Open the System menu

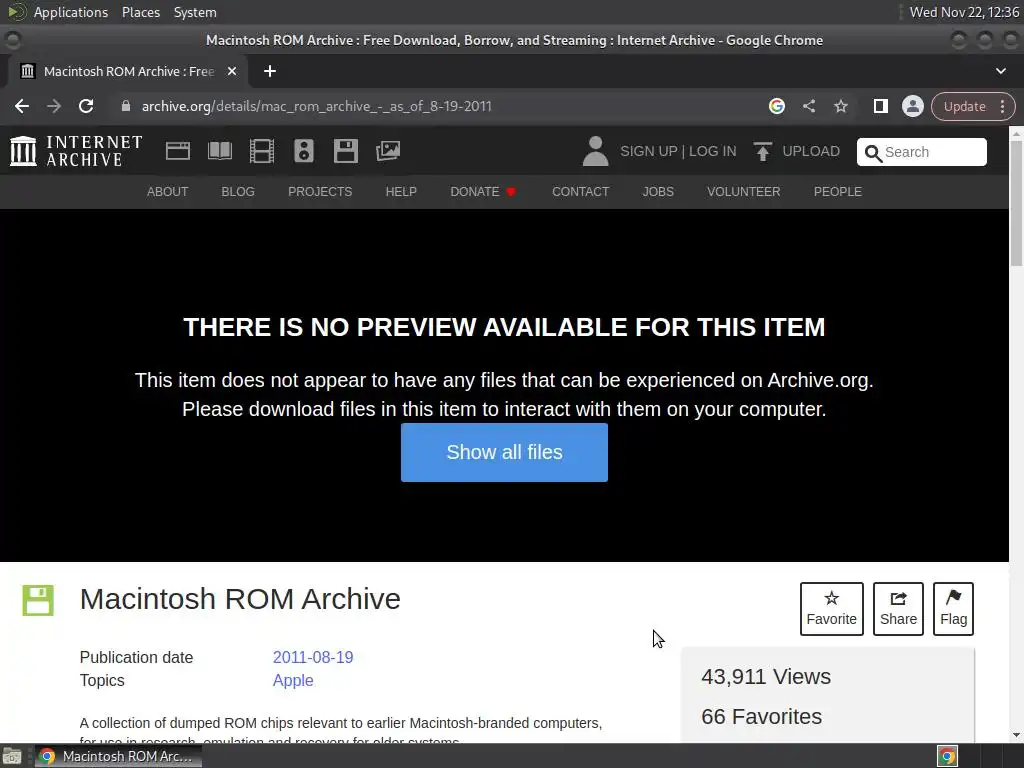coord(195,12)
